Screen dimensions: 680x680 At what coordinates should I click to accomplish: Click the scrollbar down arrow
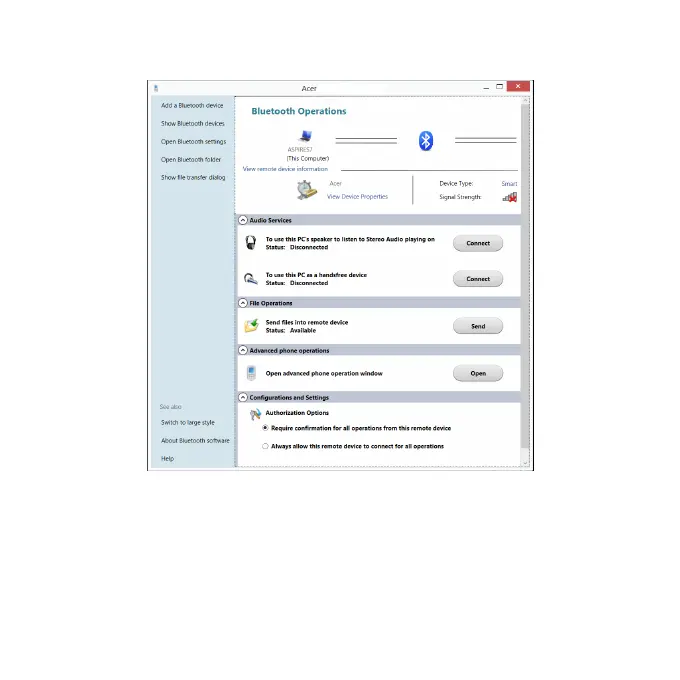point(525,463)
